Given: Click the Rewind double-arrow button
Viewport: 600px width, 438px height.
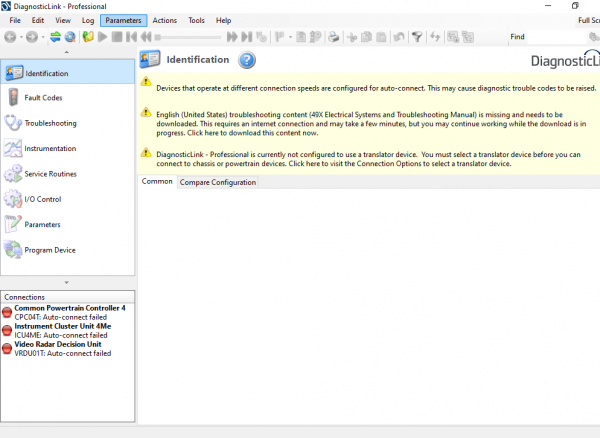Looking at the screenshot, I should pos(146,37).
